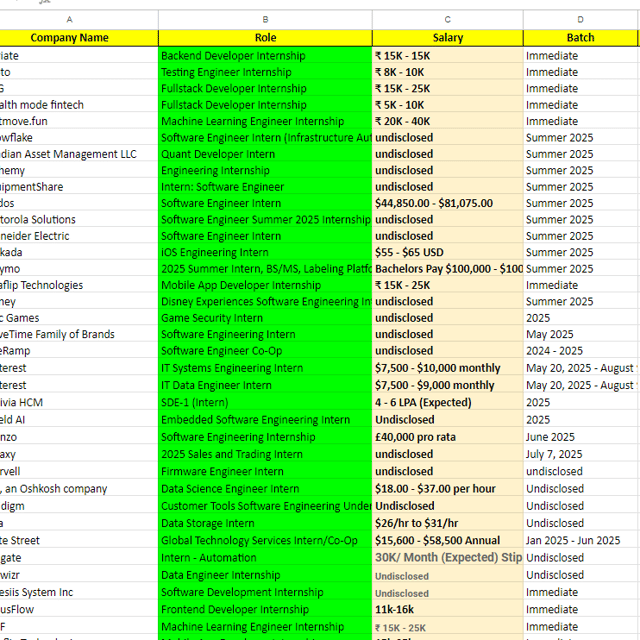Select Intern: Software Engineer cell
The height and width of the screenshot is (640, 640).
(x=265, y=187)
